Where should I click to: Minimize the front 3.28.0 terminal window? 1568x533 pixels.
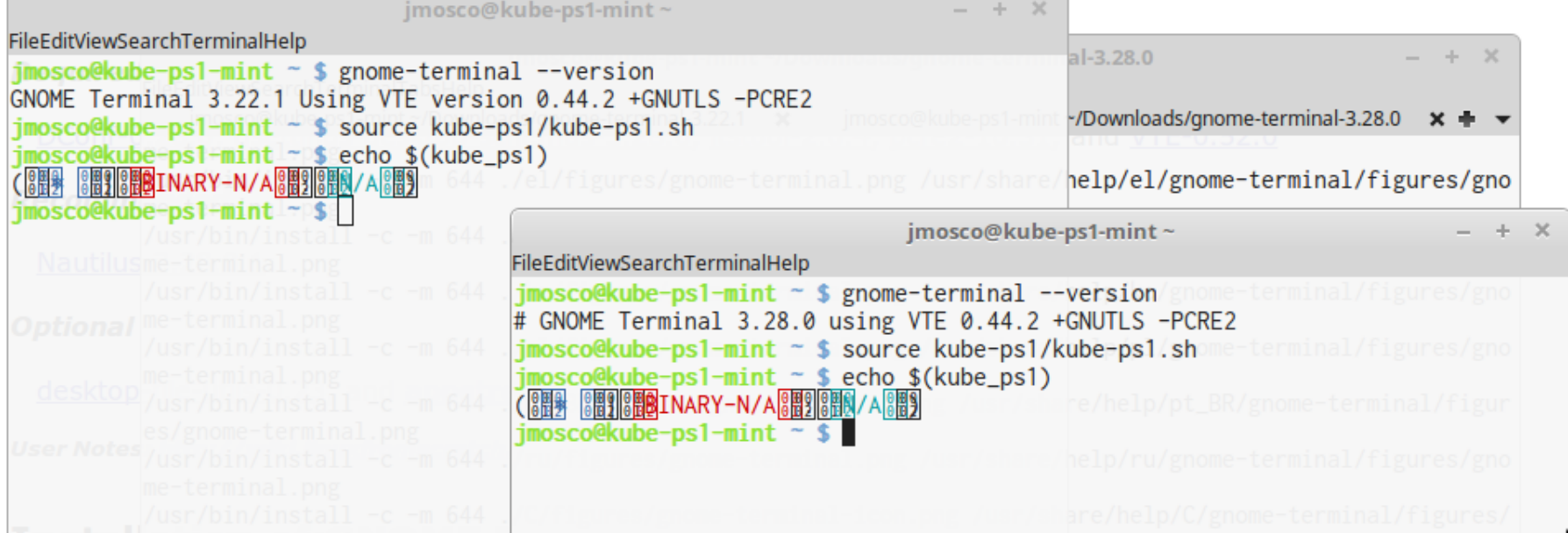[1463, 232]
